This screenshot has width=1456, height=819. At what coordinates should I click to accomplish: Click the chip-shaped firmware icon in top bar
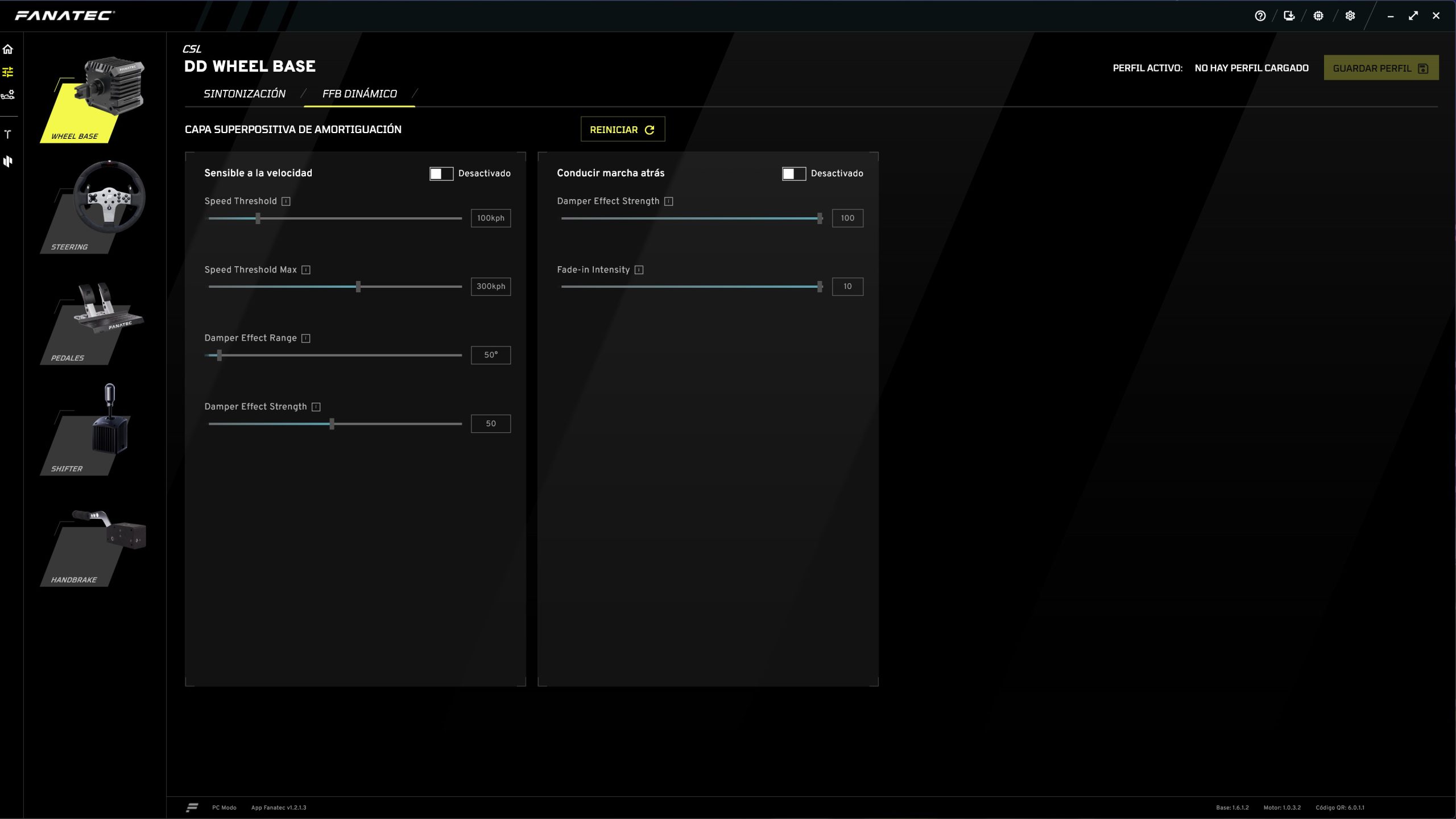point(1318,16)
